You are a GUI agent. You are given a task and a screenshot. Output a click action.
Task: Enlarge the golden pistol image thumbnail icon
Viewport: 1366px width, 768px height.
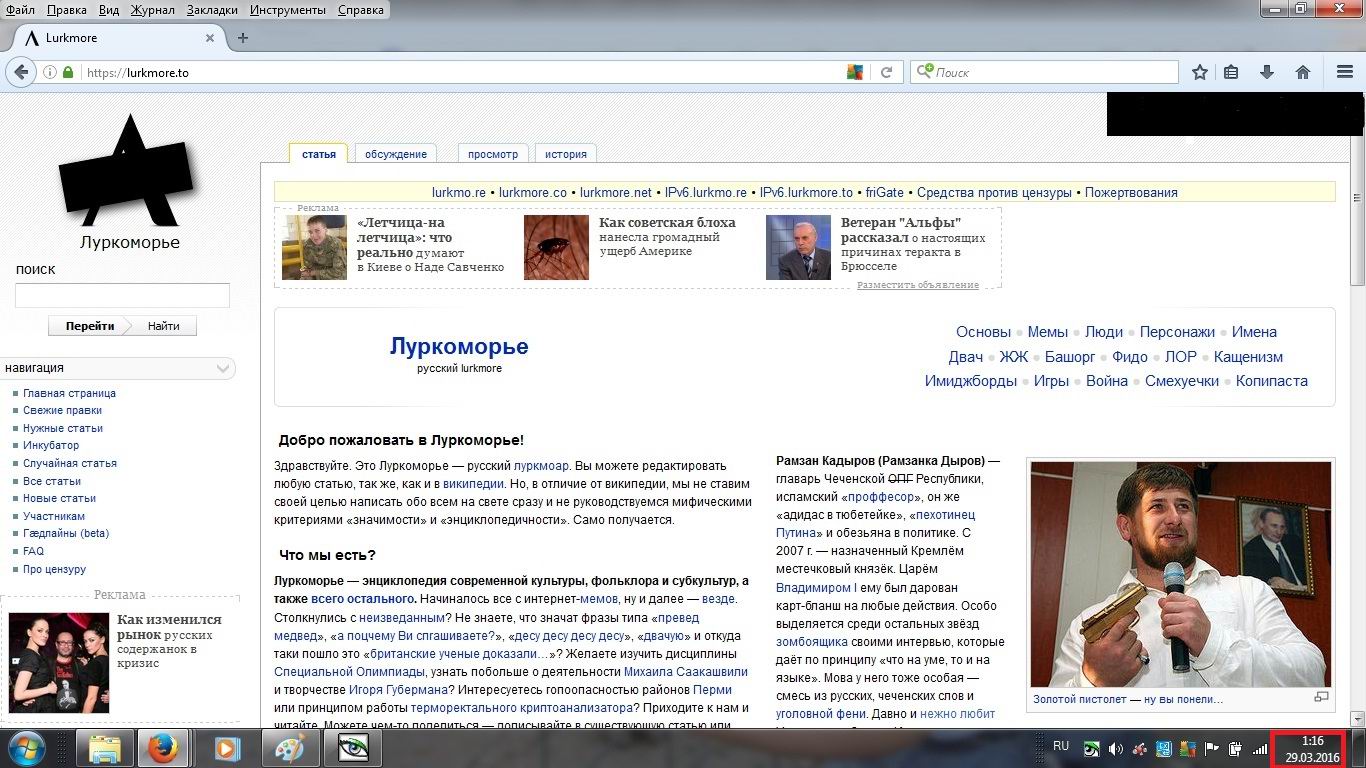(x=1321, y=697)
